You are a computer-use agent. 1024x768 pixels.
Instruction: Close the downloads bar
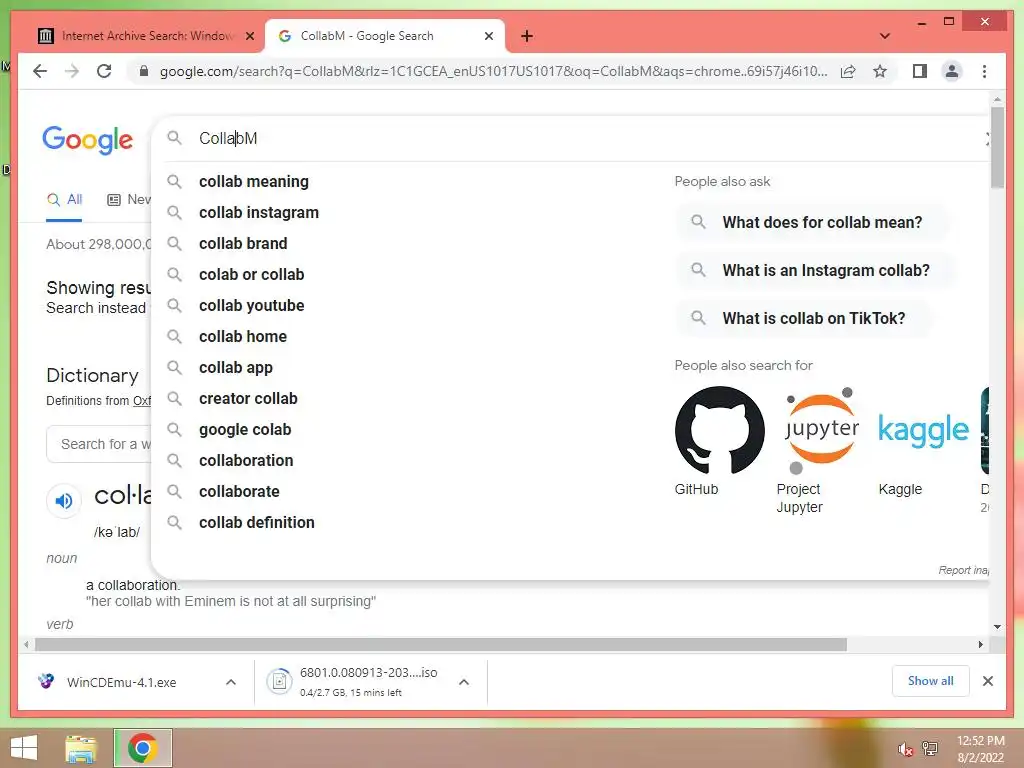[987, 681]
